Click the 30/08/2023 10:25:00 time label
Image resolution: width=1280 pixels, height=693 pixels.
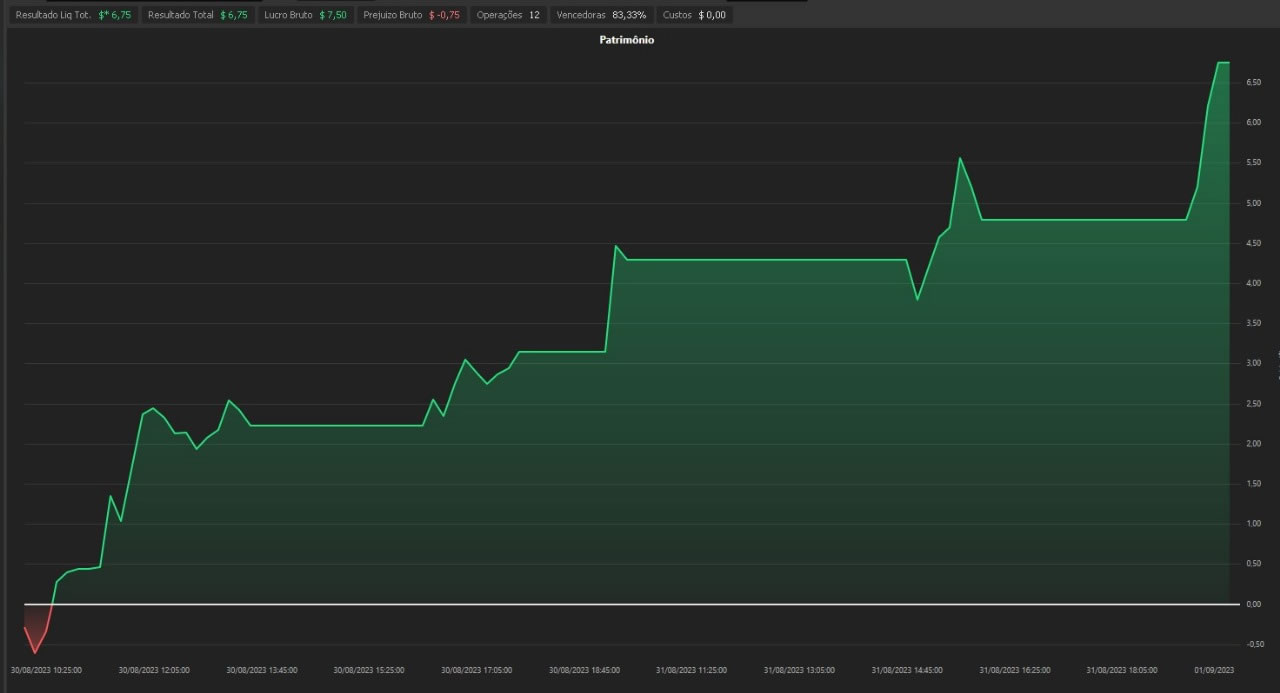[46, 670]
